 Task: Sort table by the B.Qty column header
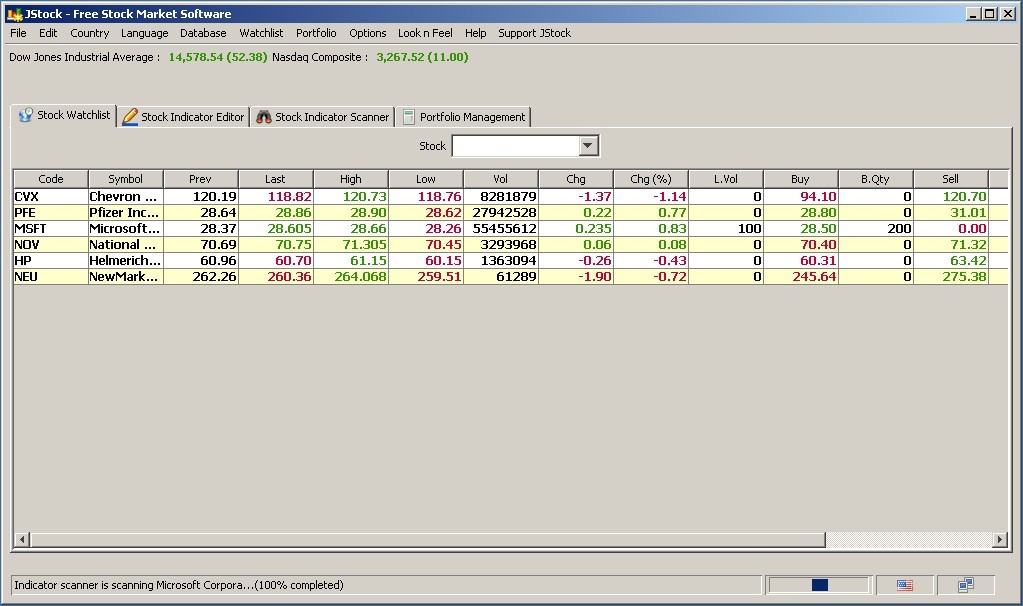click(x=876, y=179)
